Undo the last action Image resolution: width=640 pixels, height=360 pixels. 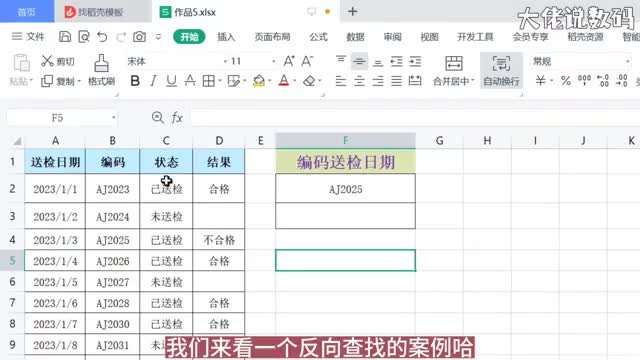(102, 37)
